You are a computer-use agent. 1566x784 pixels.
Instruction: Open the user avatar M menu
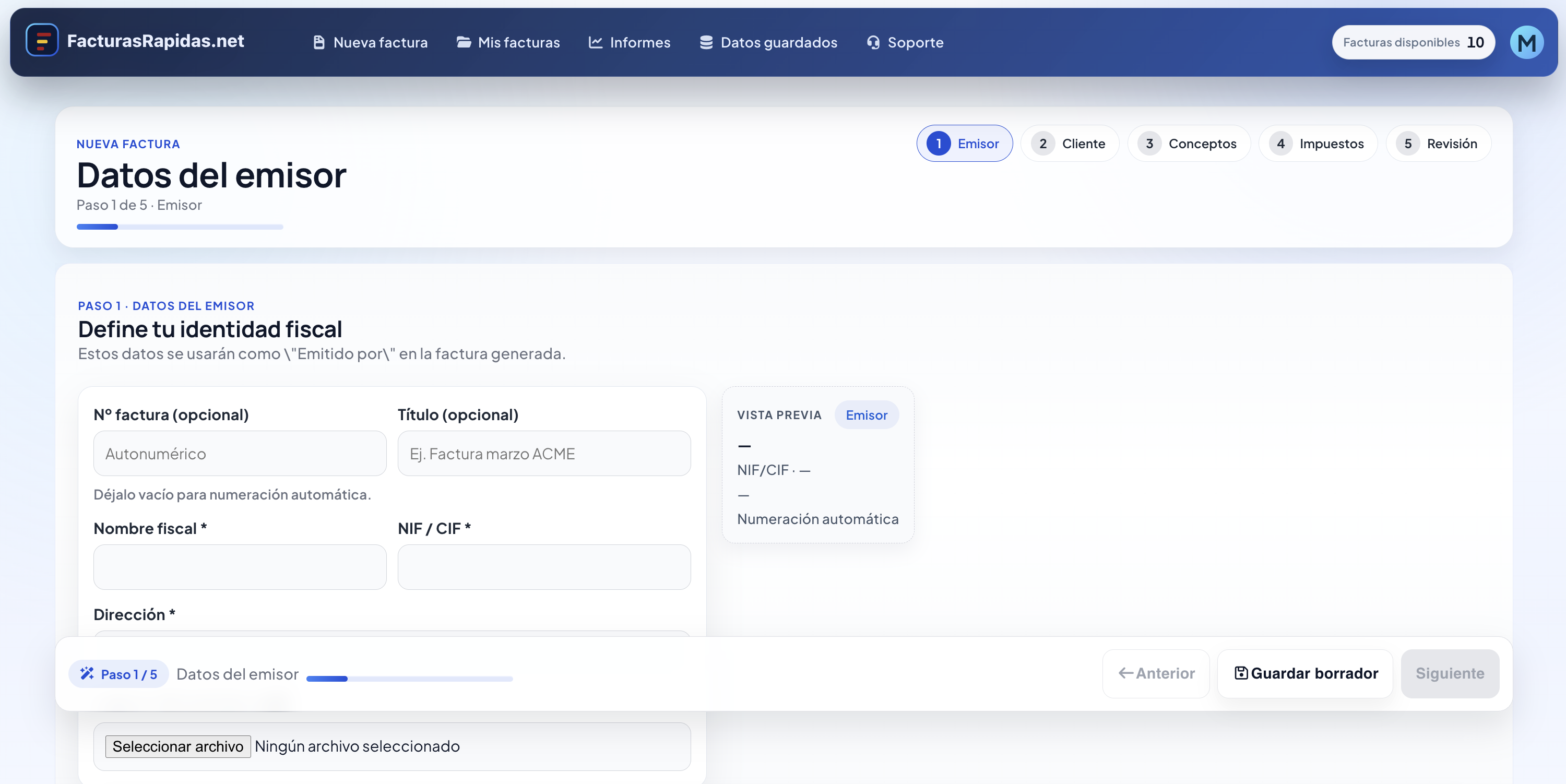(x=1526, y=43)
